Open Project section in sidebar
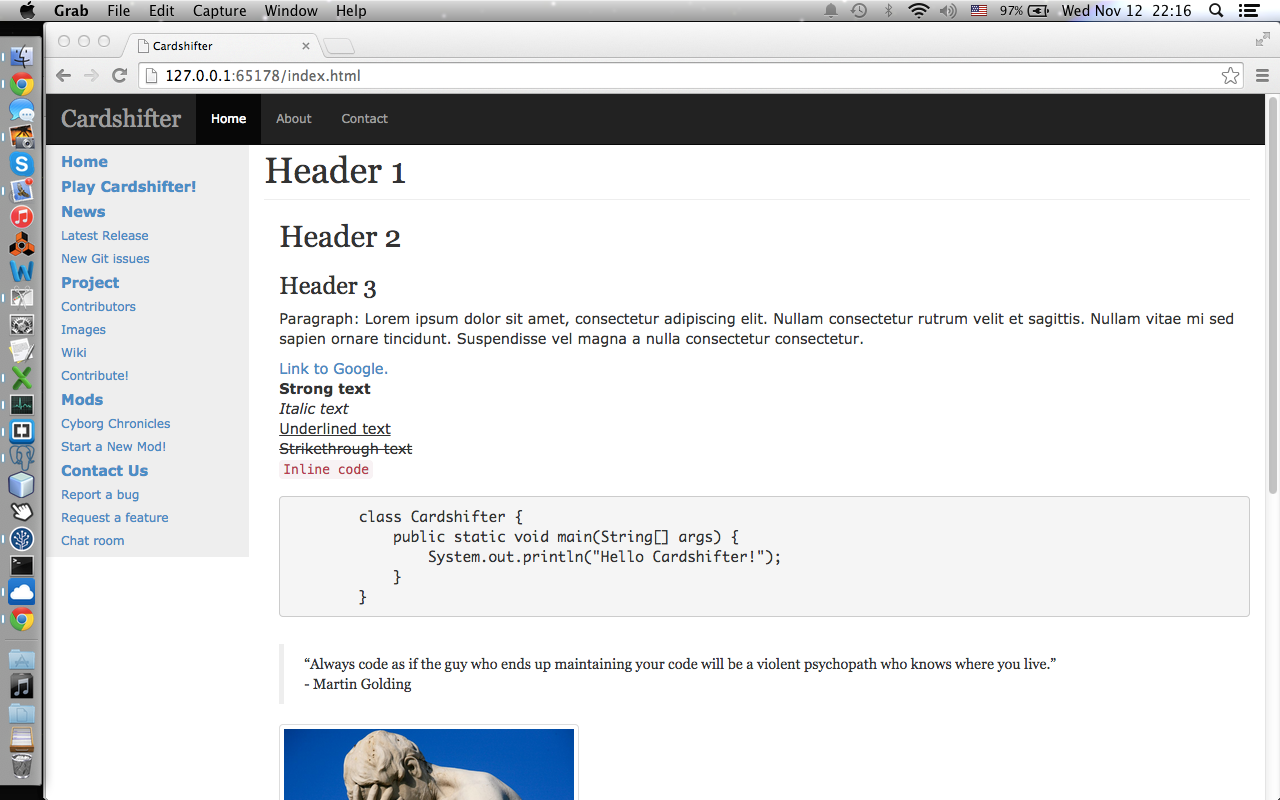Screen dimensions: 1280x800 tap(90, 283)
